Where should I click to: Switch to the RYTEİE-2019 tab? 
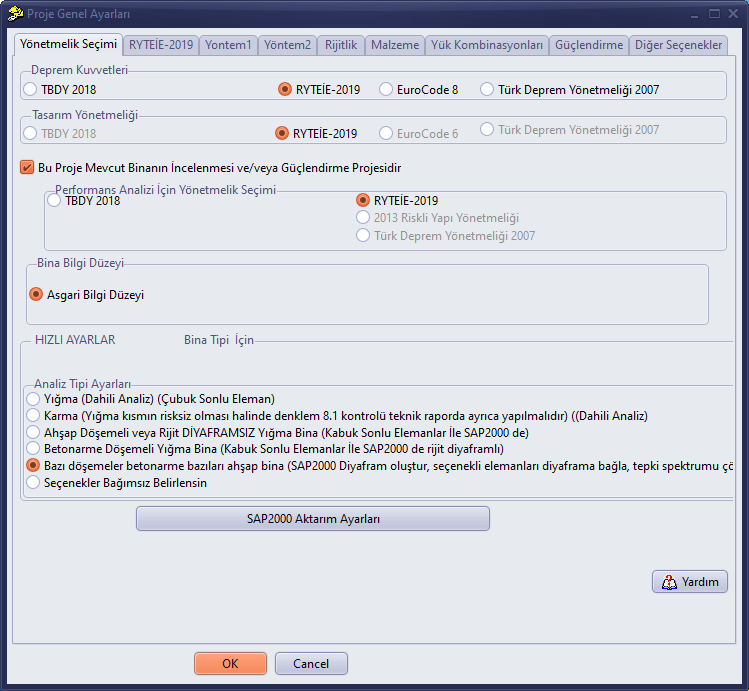click(161, 45)
